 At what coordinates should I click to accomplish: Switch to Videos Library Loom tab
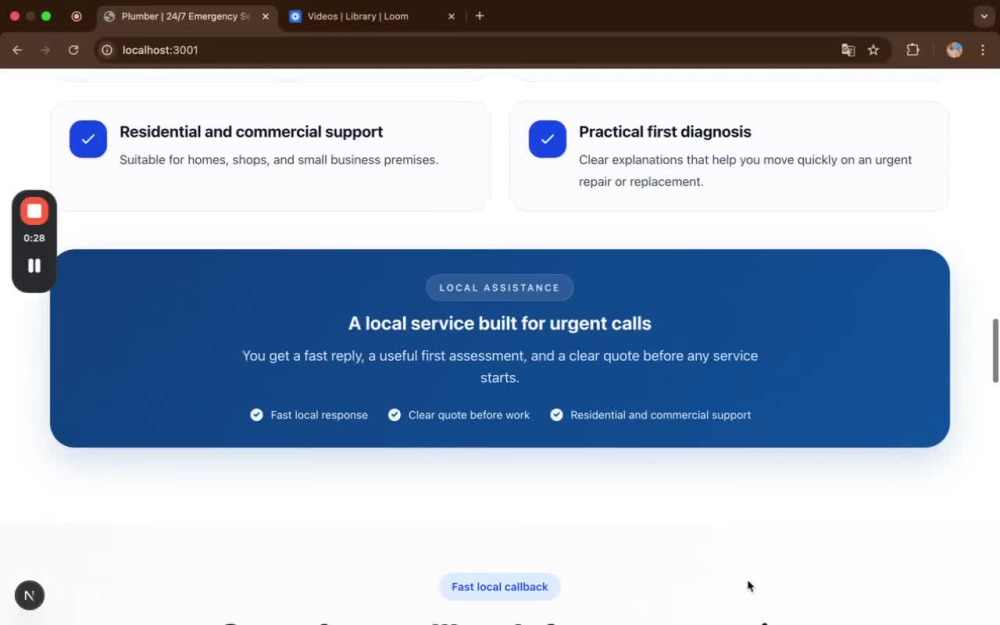pos(370,17)
